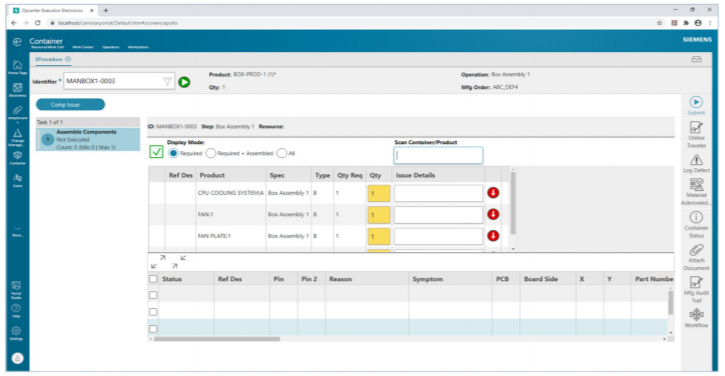This screenshot has height=376, width=725.
Task: Open a new browser tab
Action: [106, 10]
